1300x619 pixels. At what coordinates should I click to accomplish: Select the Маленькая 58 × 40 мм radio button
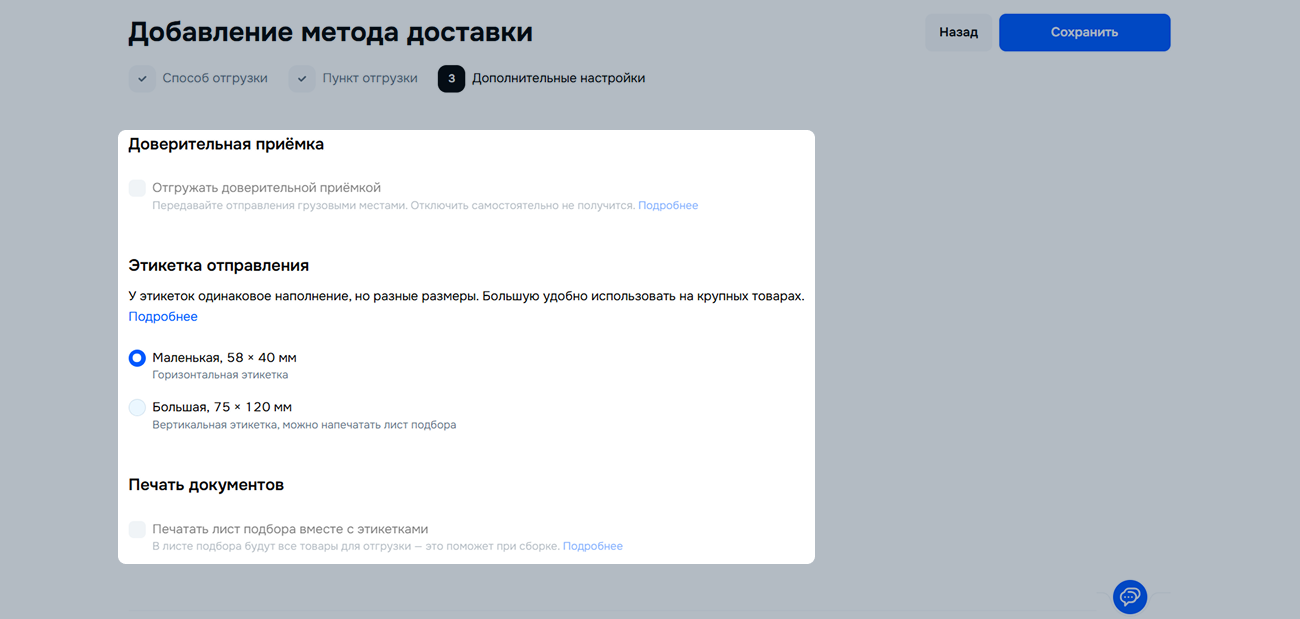137,358
